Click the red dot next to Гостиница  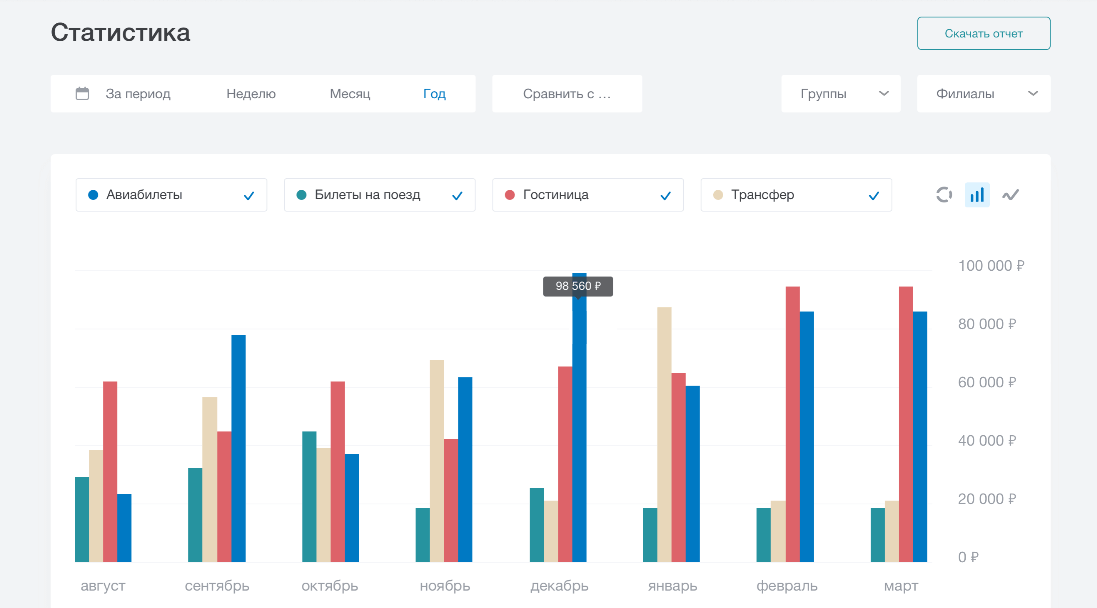pyautogui.click(x=509, y=195)
